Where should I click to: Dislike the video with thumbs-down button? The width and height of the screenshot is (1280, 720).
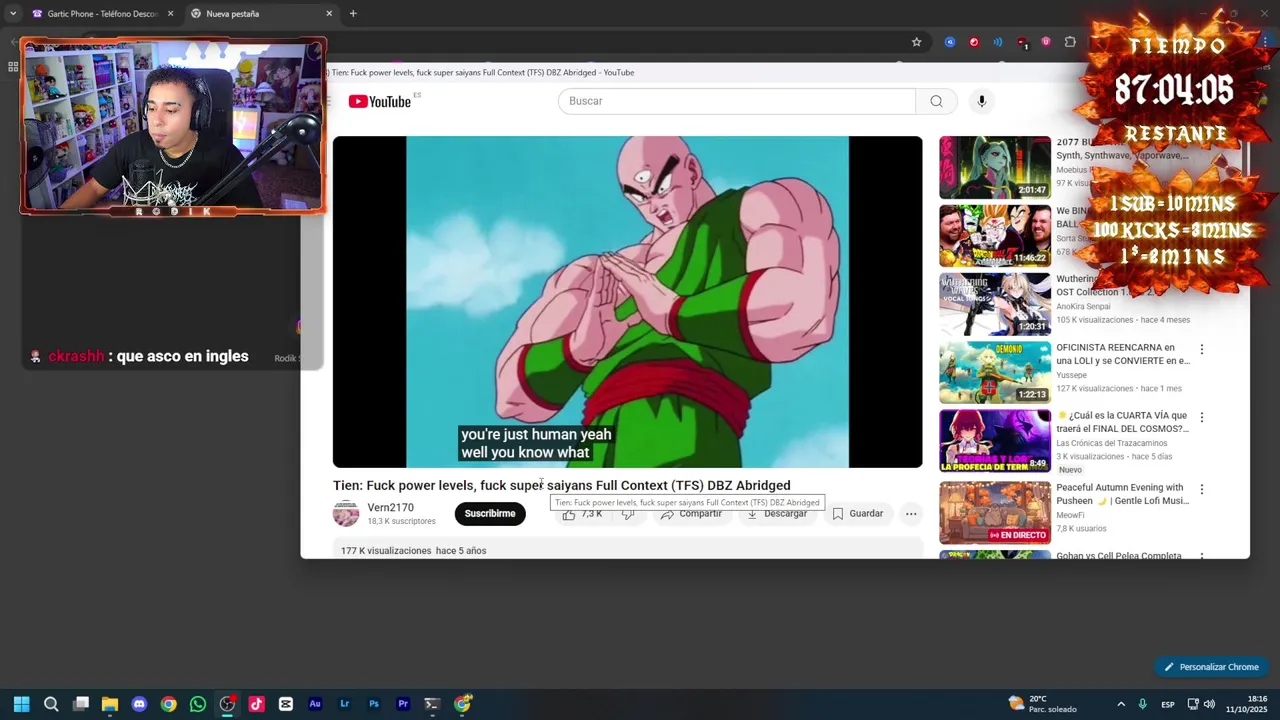(628, 514)
